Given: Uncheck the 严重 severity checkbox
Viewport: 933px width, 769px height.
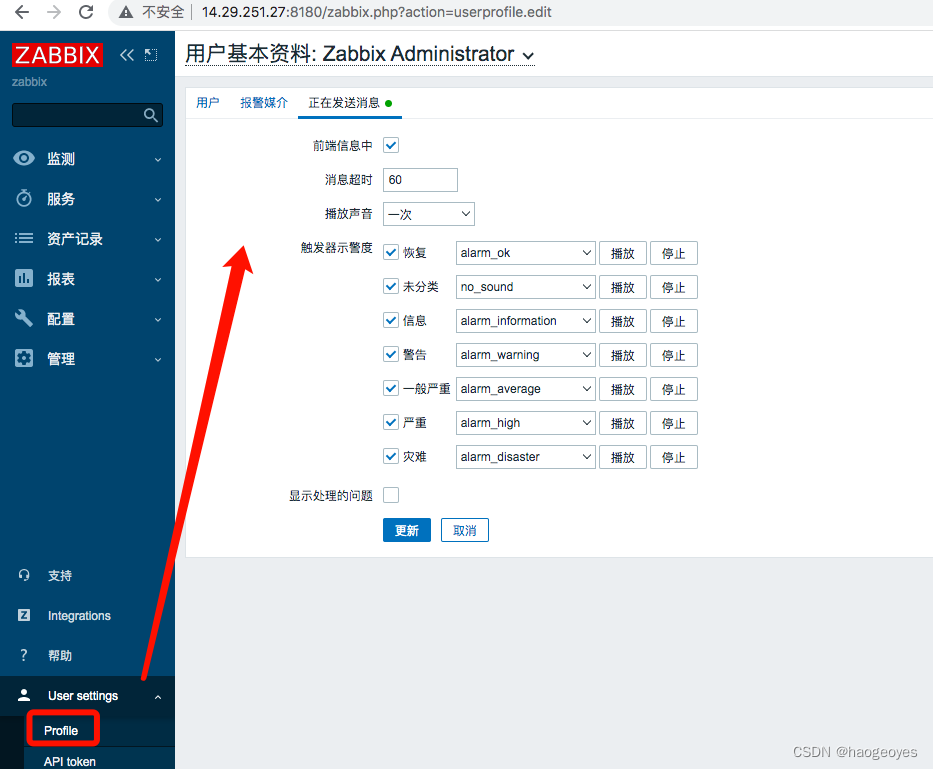Looking at the screenshot, I should click(391, 422).
